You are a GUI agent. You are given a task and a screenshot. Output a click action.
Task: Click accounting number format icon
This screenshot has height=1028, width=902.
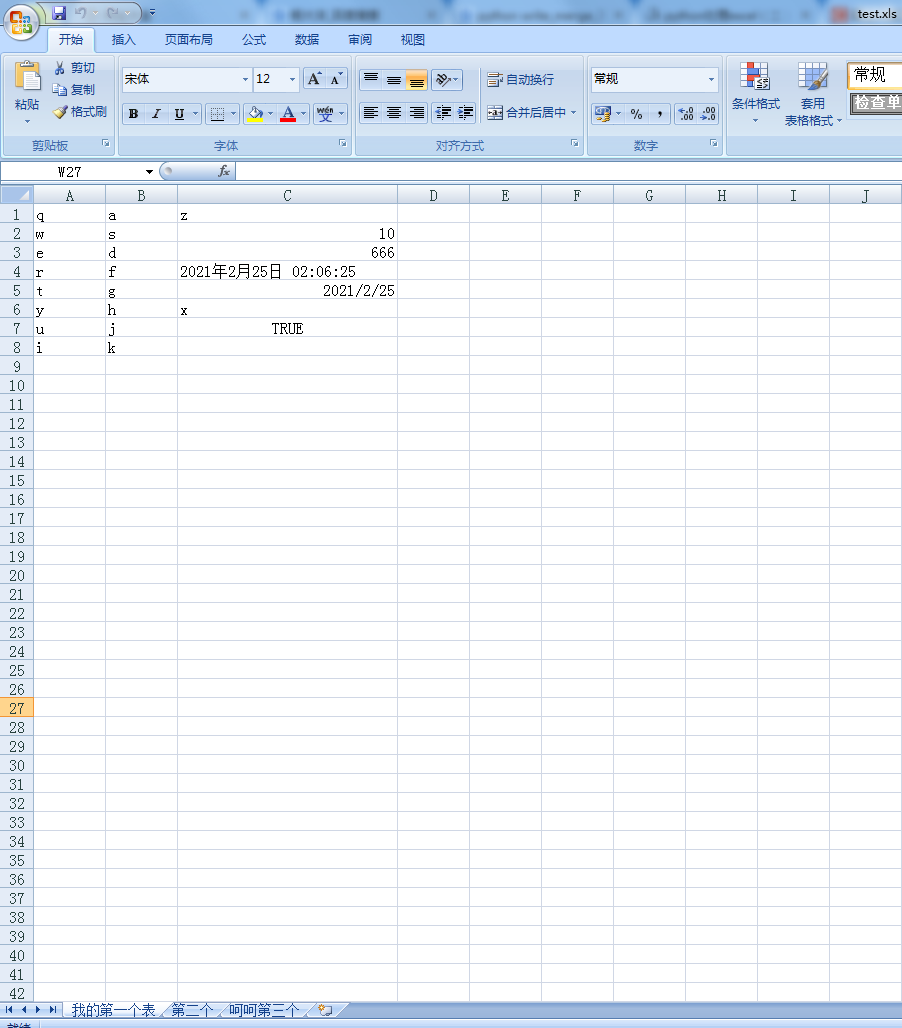602,114
